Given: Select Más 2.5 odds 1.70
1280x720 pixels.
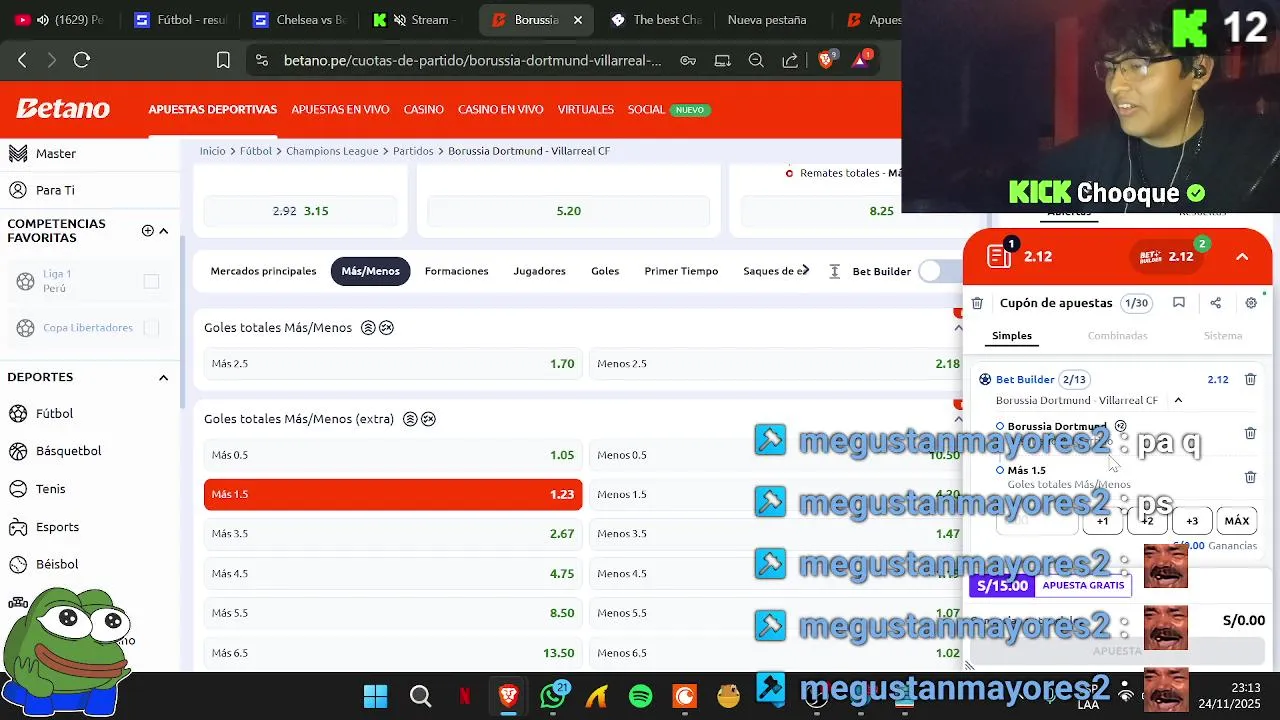Looking at the screenshot, I should point(393,363).
